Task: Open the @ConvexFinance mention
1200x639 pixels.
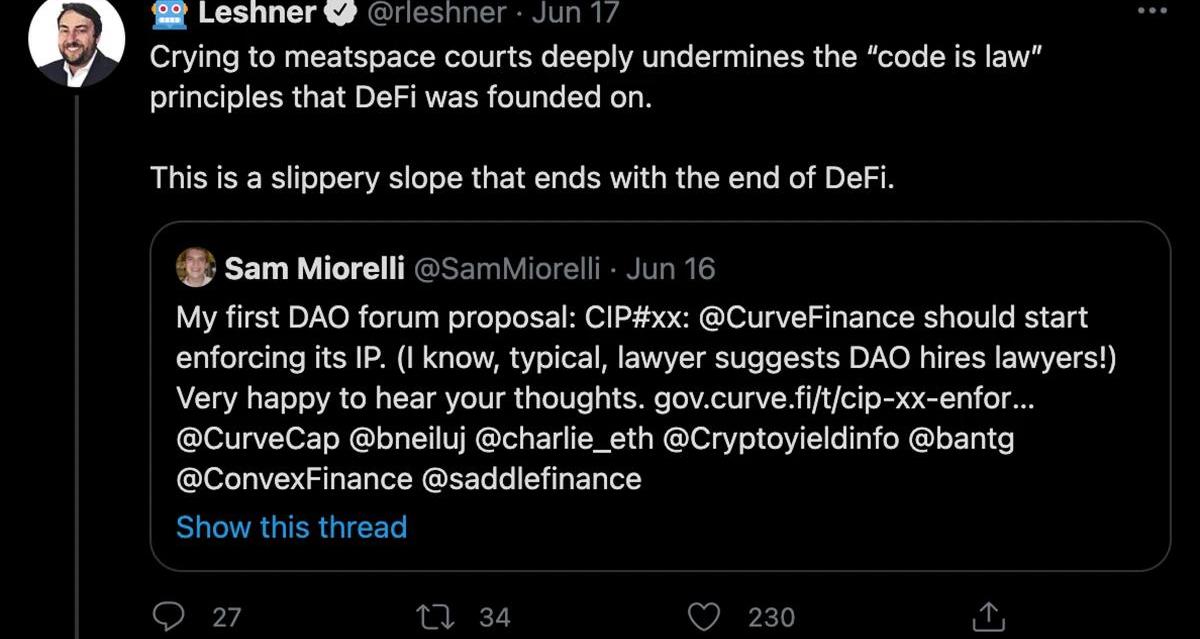Action: [x=294, y=478]
